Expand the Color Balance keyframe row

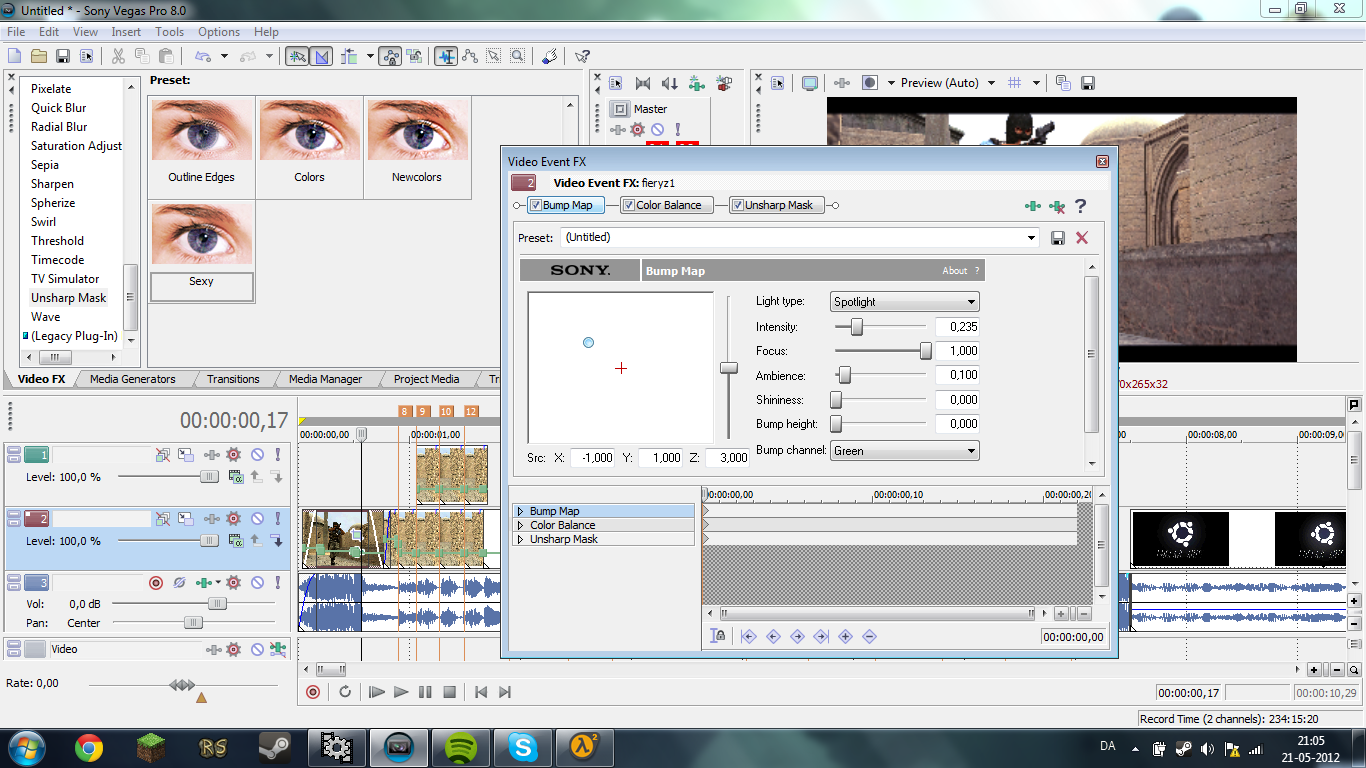click(x=521, y=525)
